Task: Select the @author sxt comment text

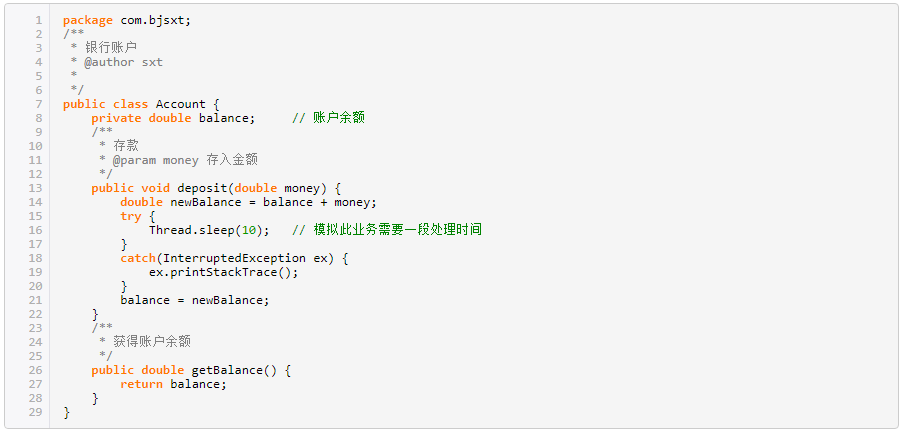Action: point(124,62)
